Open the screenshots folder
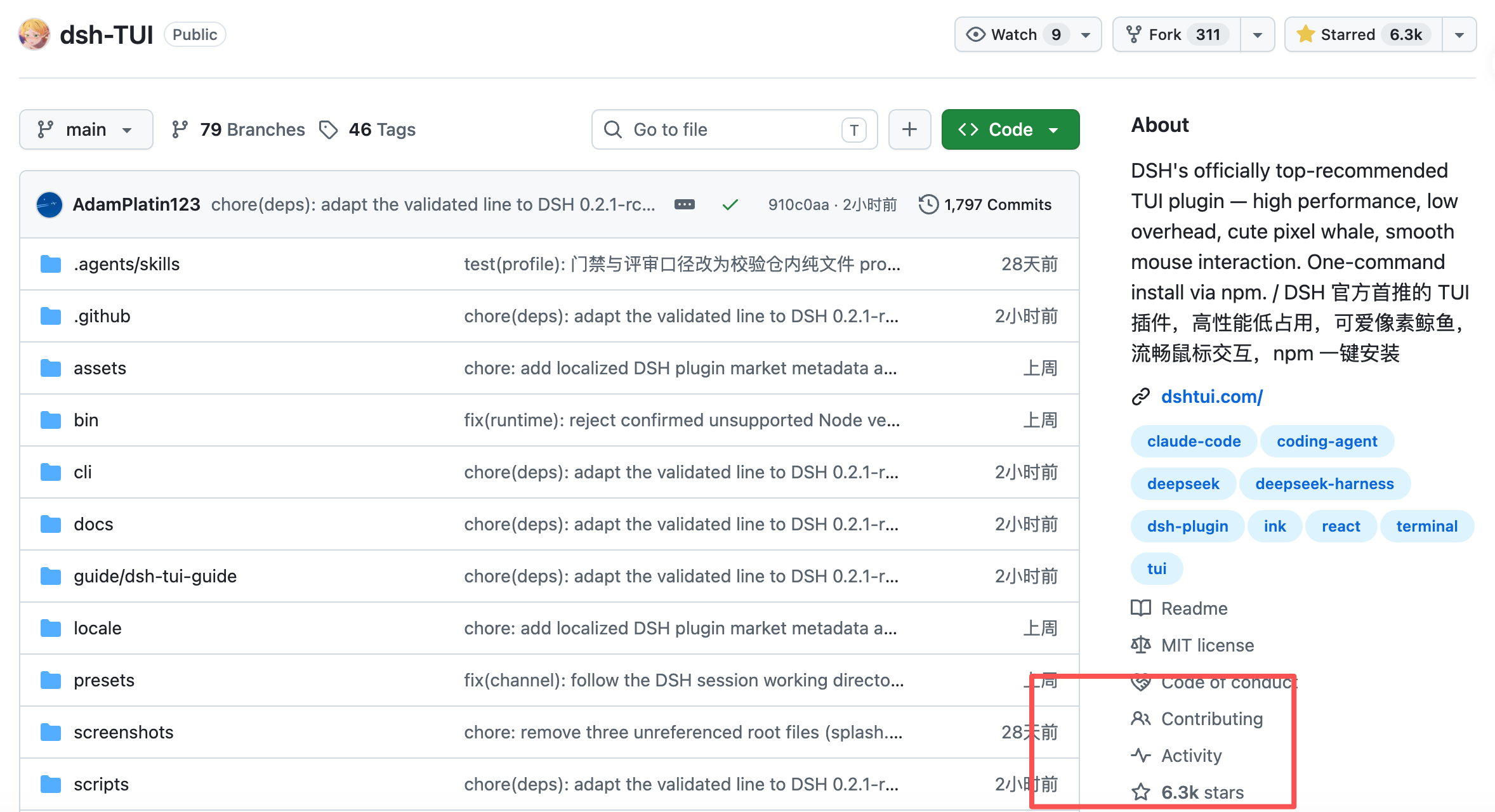 (x=123, y=732)
